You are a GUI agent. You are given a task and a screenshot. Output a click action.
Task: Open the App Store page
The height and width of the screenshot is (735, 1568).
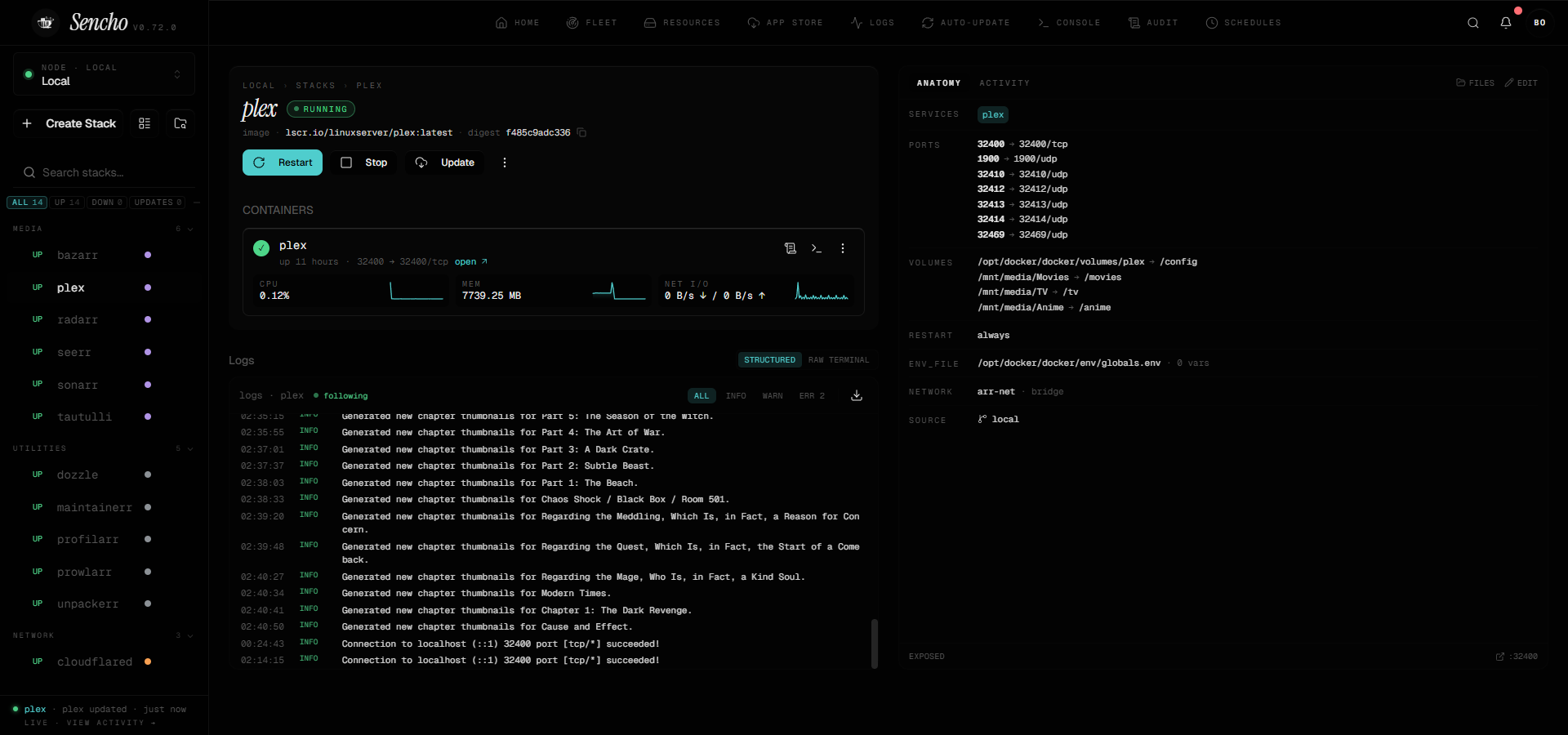tap(785, 23)
